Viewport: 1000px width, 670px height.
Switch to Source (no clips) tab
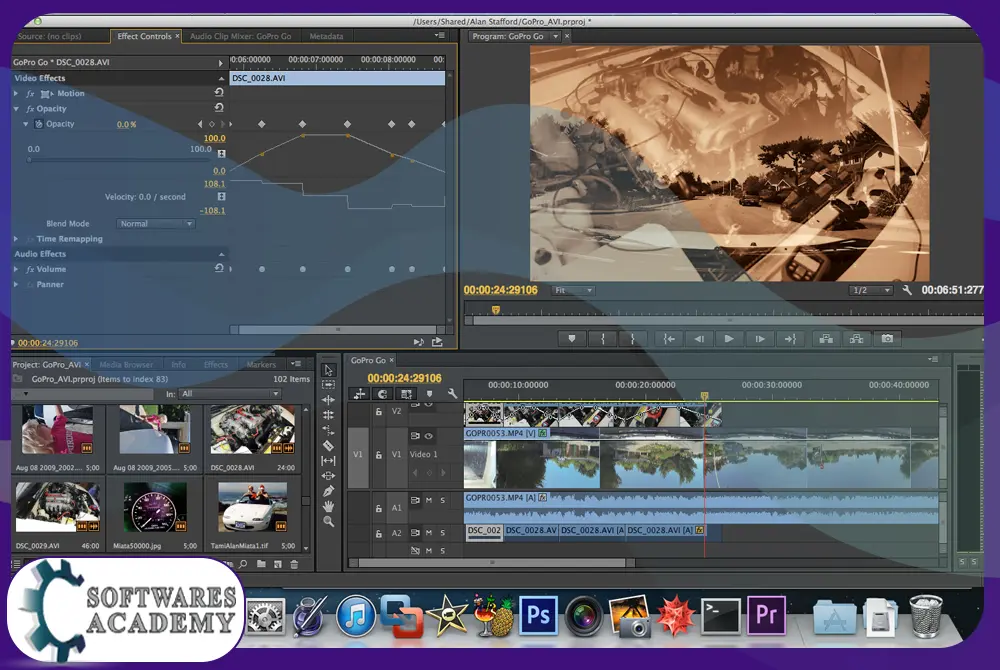tap(50, 36)
